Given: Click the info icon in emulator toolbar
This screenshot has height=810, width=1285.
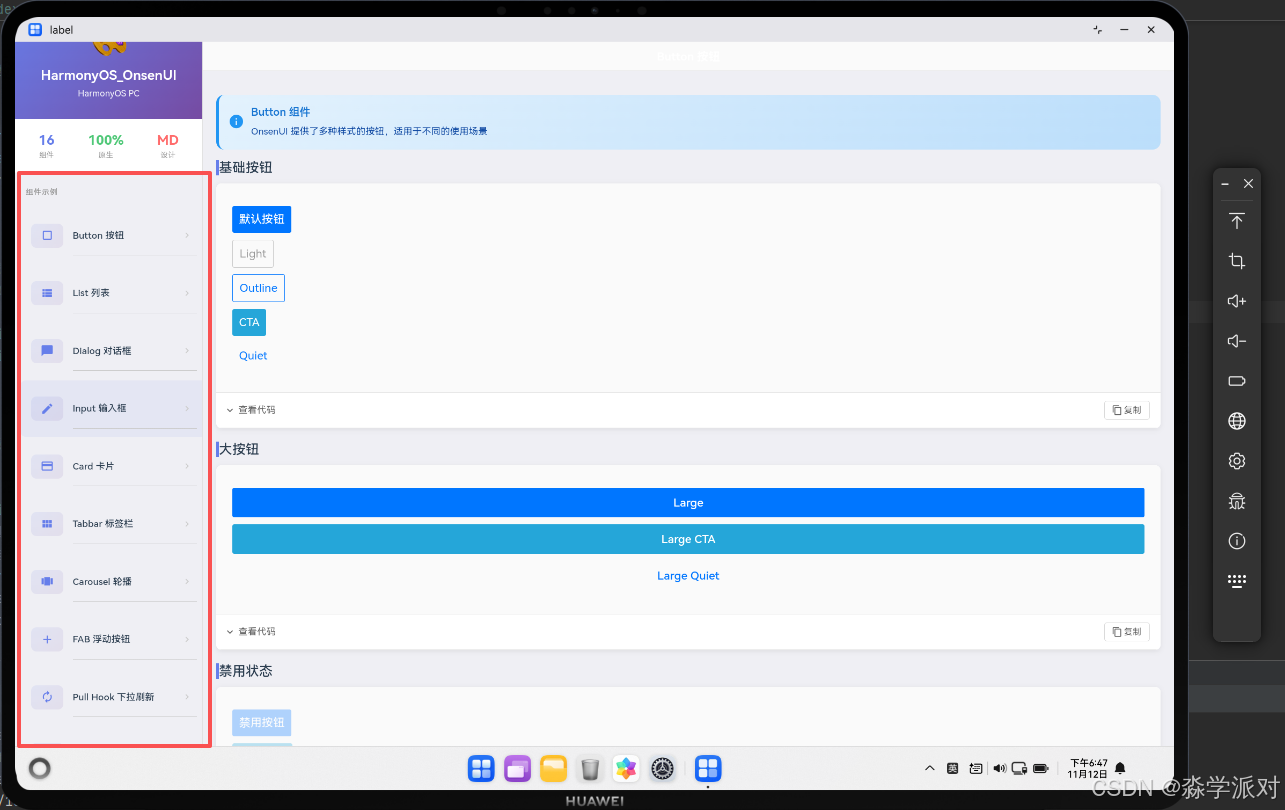Looking at the screenshot, I should click(x=1237, y=541).
